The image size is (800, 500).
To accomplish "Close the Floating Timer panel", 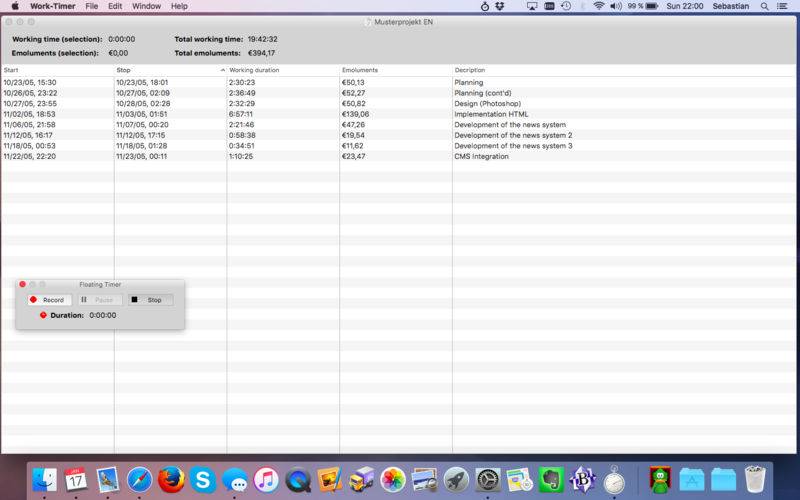I will 22,284.
